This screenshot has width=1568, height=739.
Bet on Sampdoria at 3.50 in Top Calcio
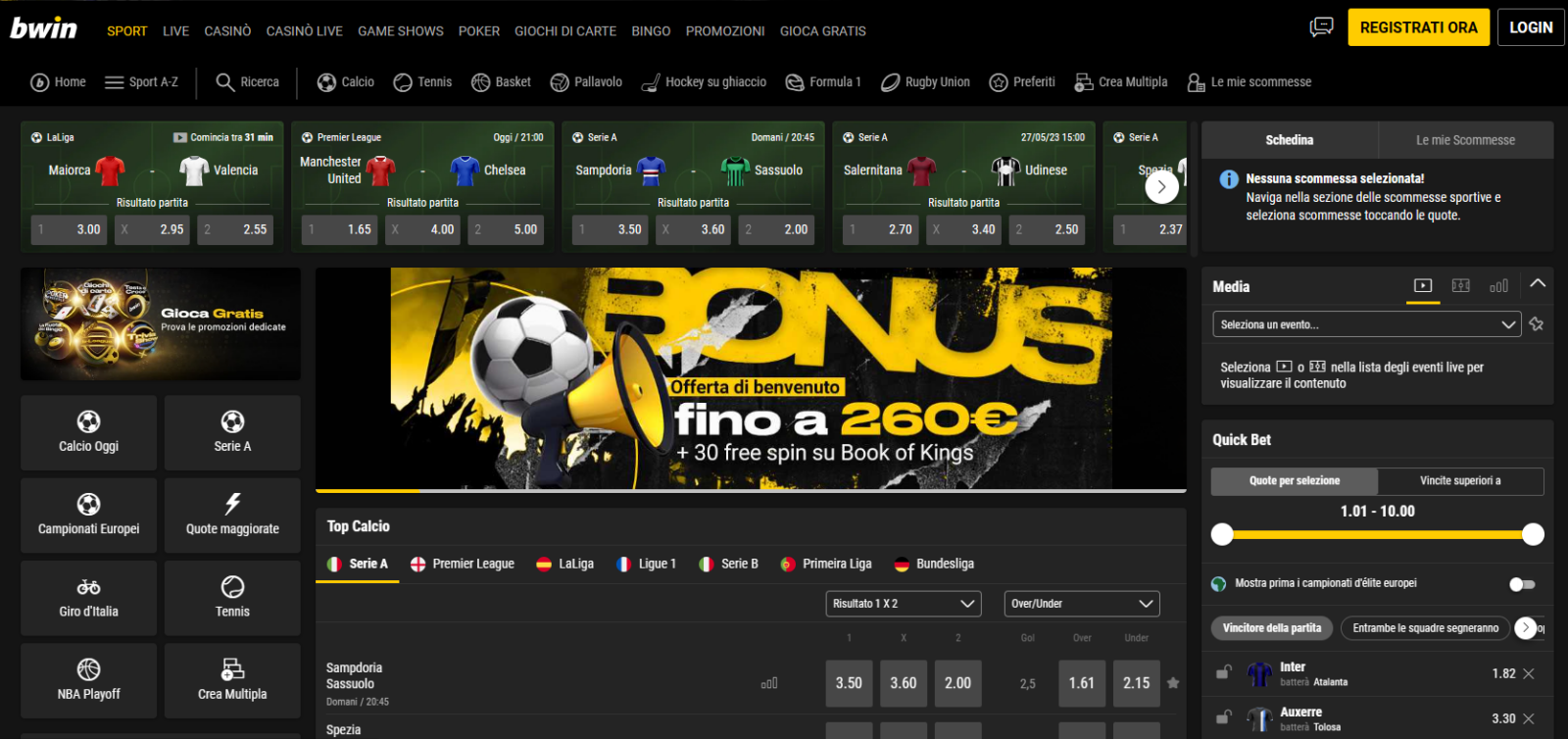[849, 683]
